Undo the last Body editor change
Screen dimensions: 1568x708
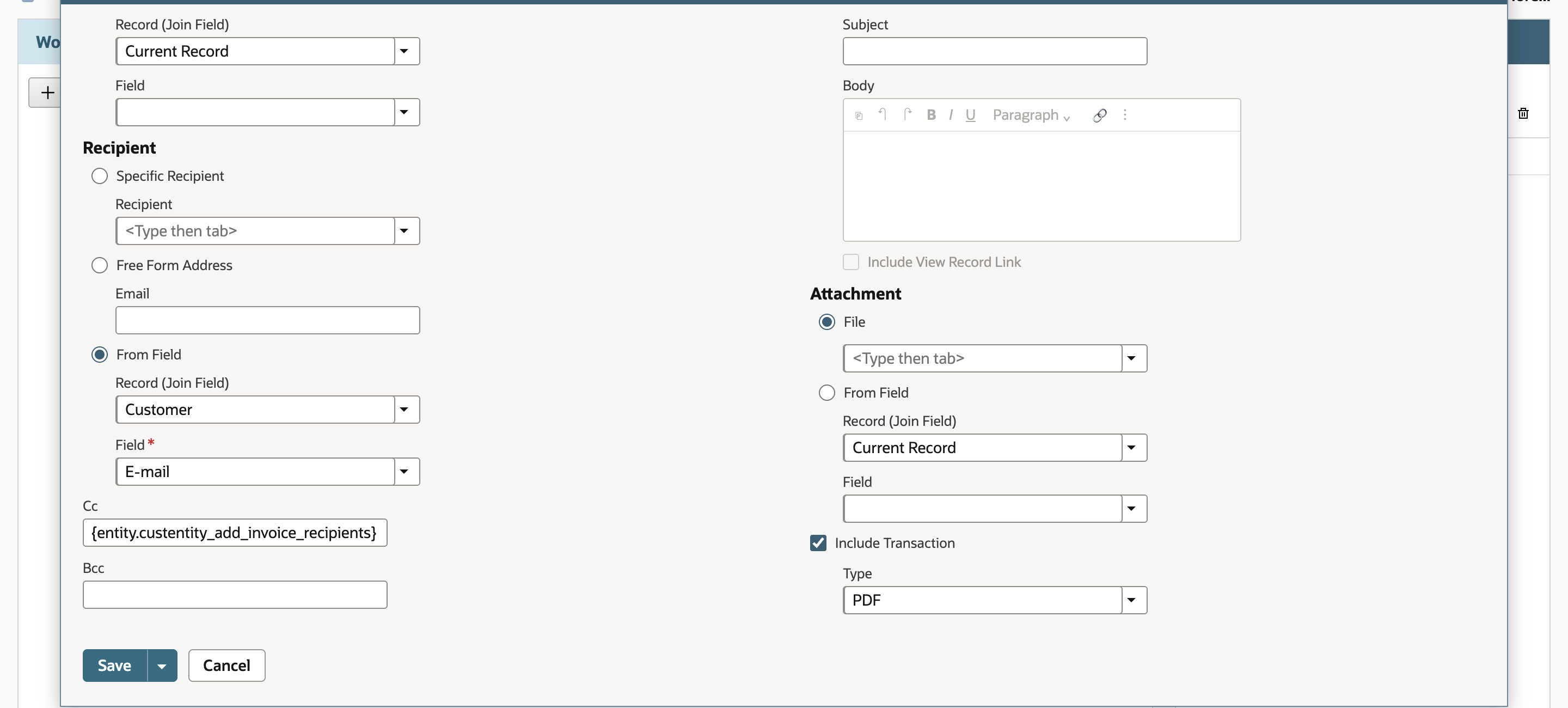(882, 114)
